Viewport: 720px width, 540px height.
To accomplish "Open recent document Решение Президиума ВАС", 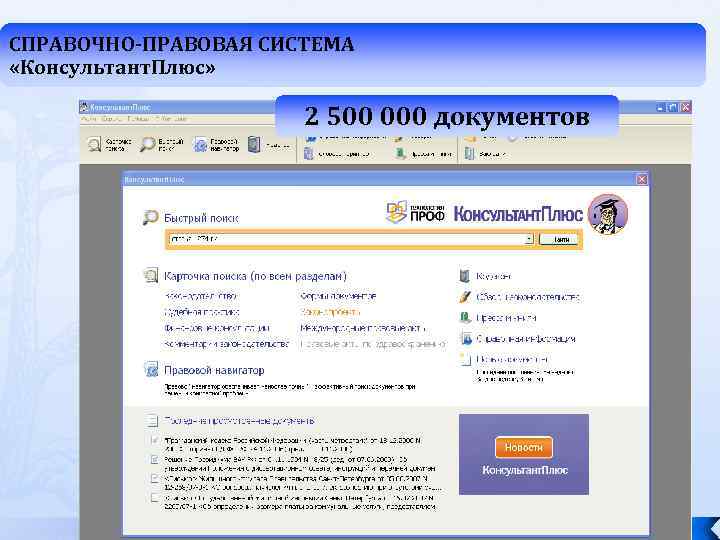I will [300, 464].
